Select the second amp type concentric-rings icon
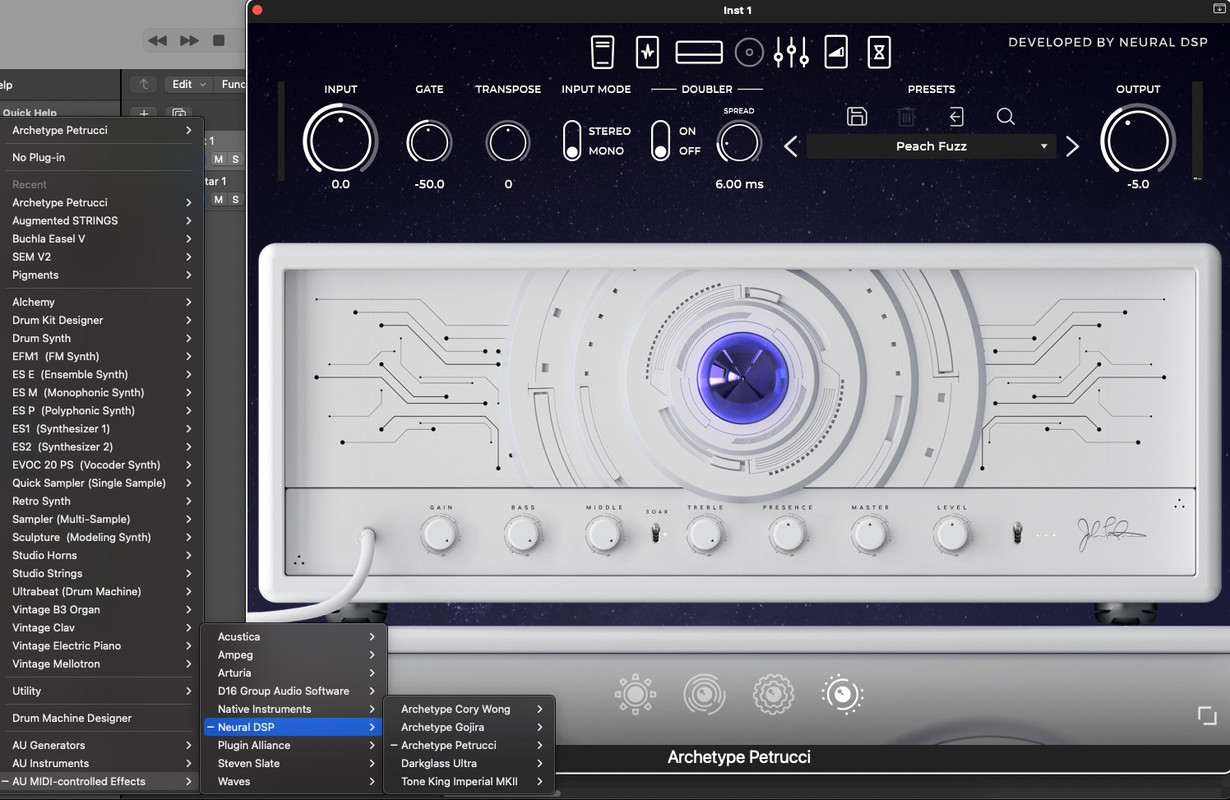The width and height of the screenshot is (1230, 800). [704, 694]
